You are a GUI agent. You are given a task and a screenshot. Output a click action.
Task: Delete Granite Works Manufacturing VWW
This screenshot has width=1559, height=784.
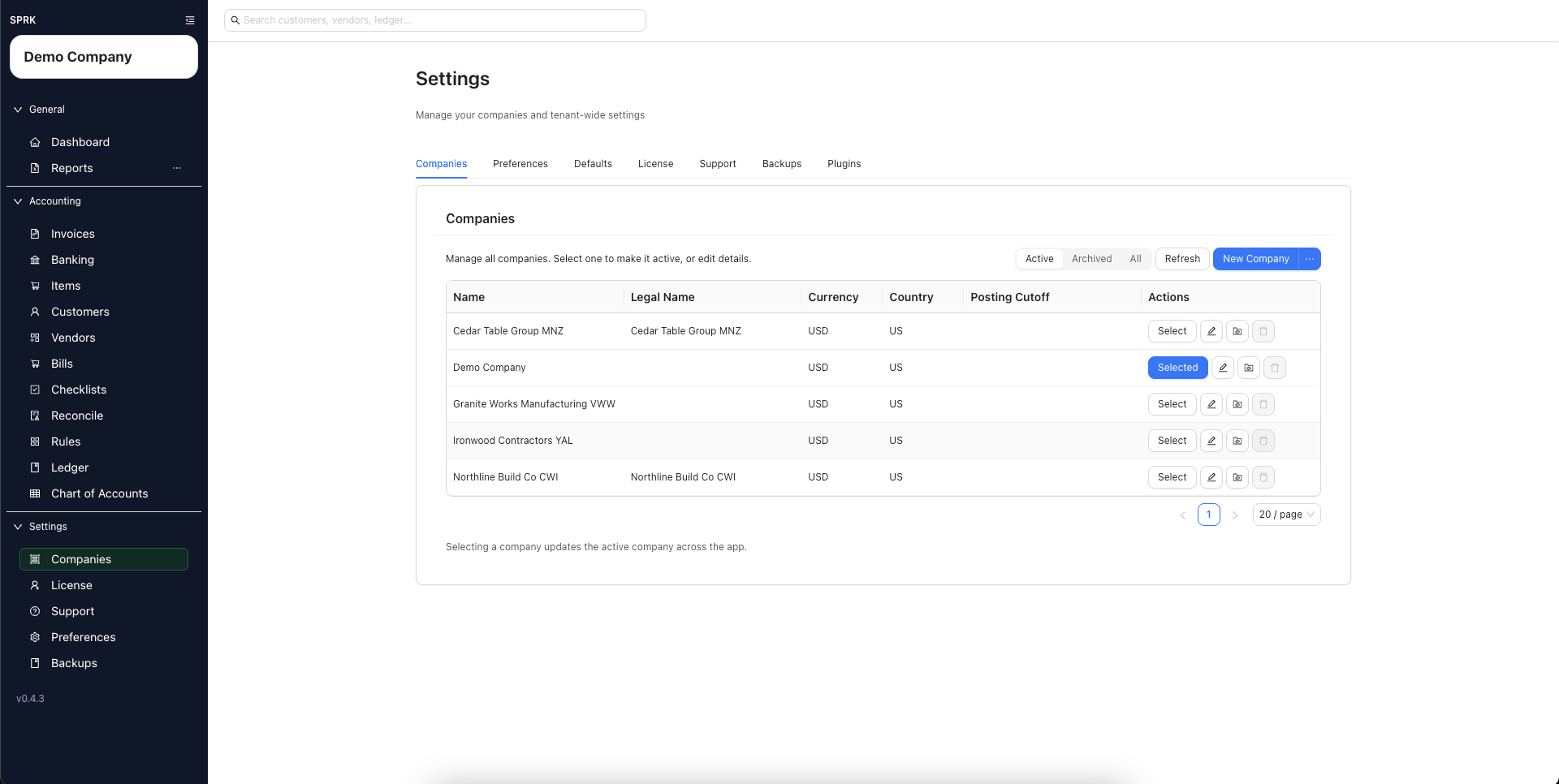point(1263,404)
